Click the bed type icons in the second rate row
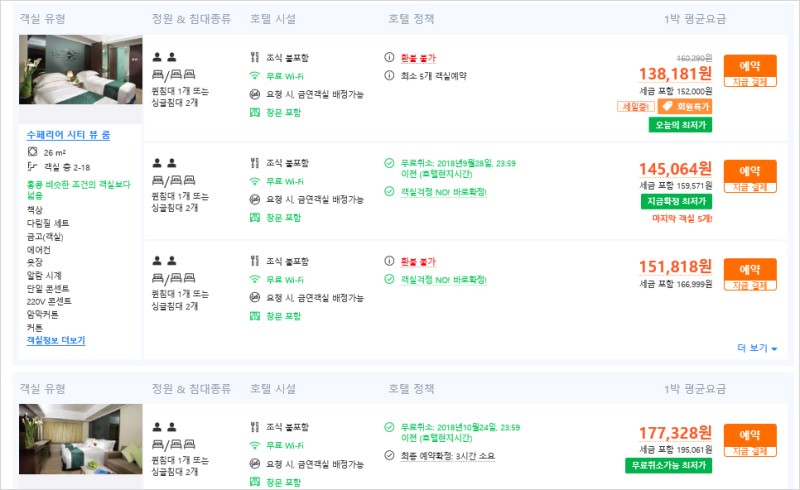 tap(167, 181)
